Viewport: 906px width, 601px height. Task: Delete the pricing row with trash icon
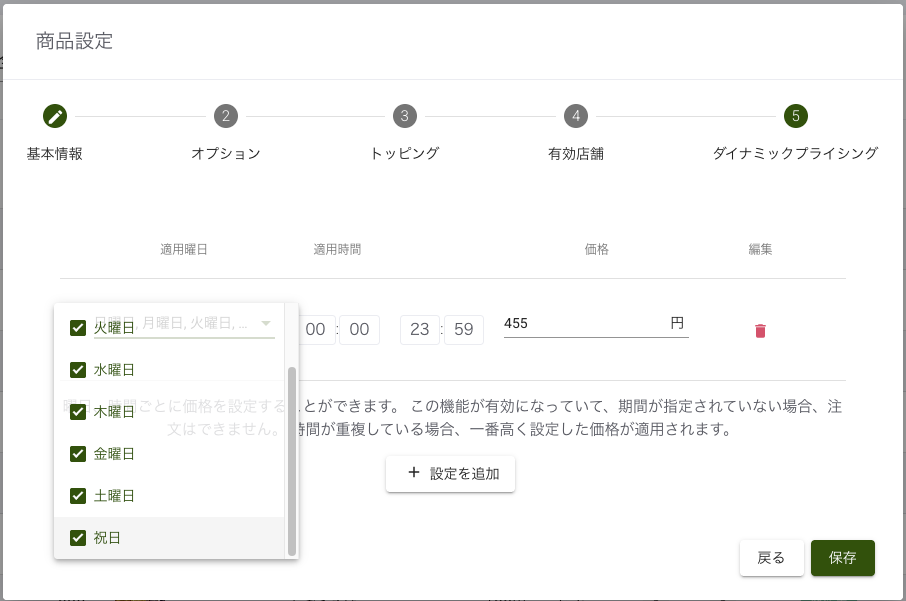click(x=760, y=331)
